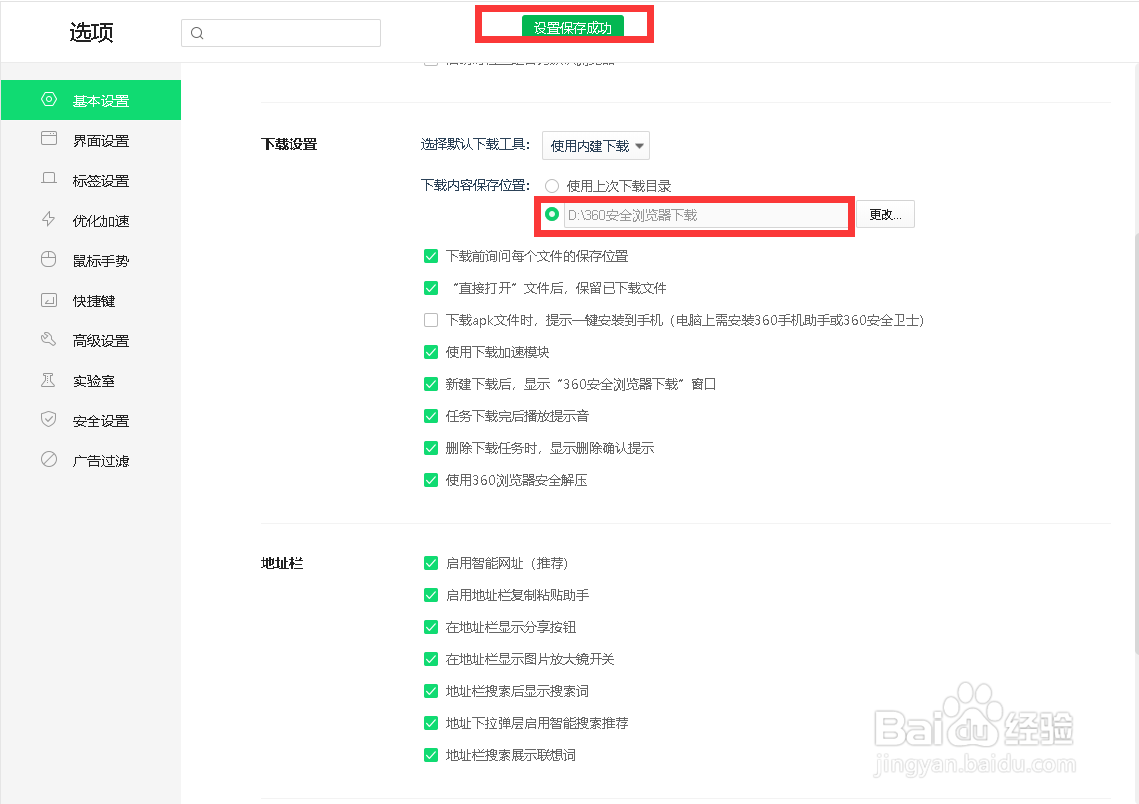Select the 使用上次下载目录 radio option
Screen dimensions: 1139x804
point(551,185)
